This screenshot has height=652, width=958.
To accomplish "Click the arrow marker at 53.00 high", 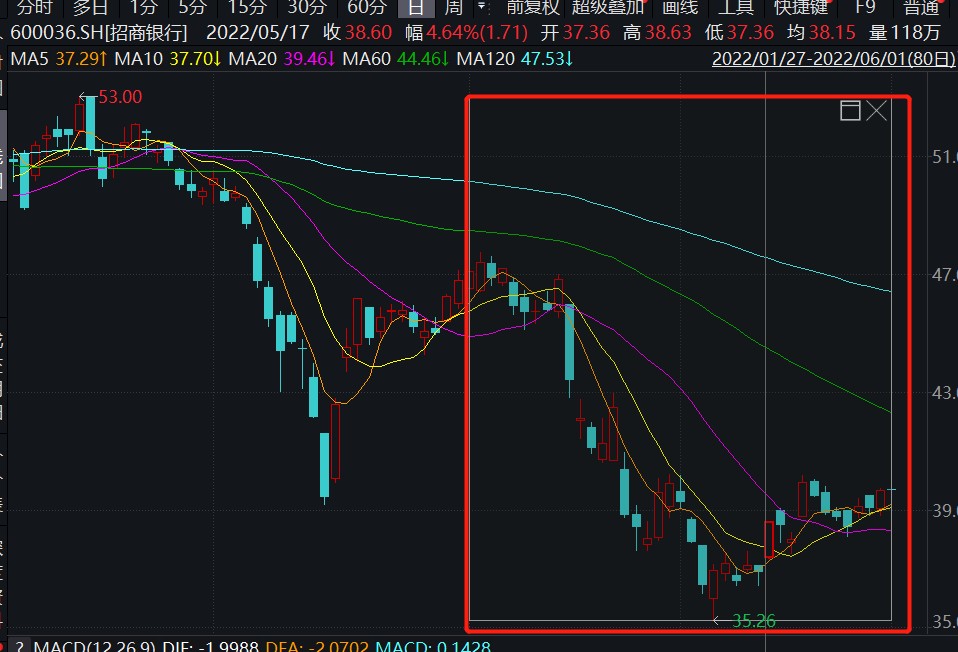I will 84,97.
